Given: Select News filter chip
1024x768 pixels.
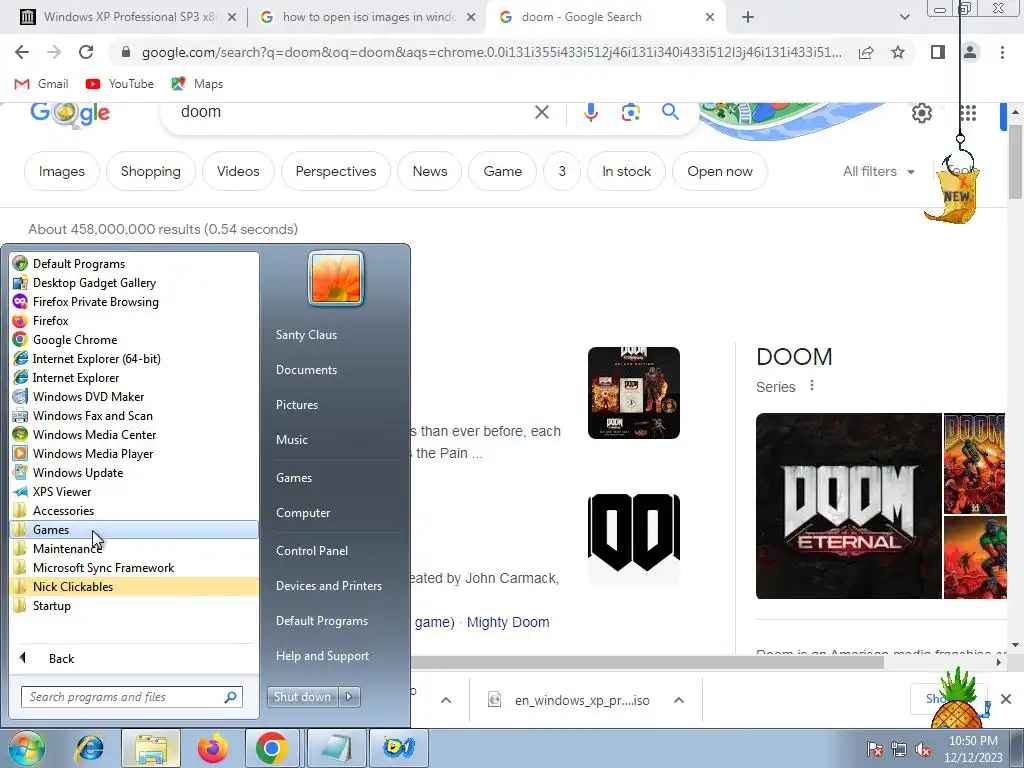Looking at the screenshot, I should tap(430, 171).
